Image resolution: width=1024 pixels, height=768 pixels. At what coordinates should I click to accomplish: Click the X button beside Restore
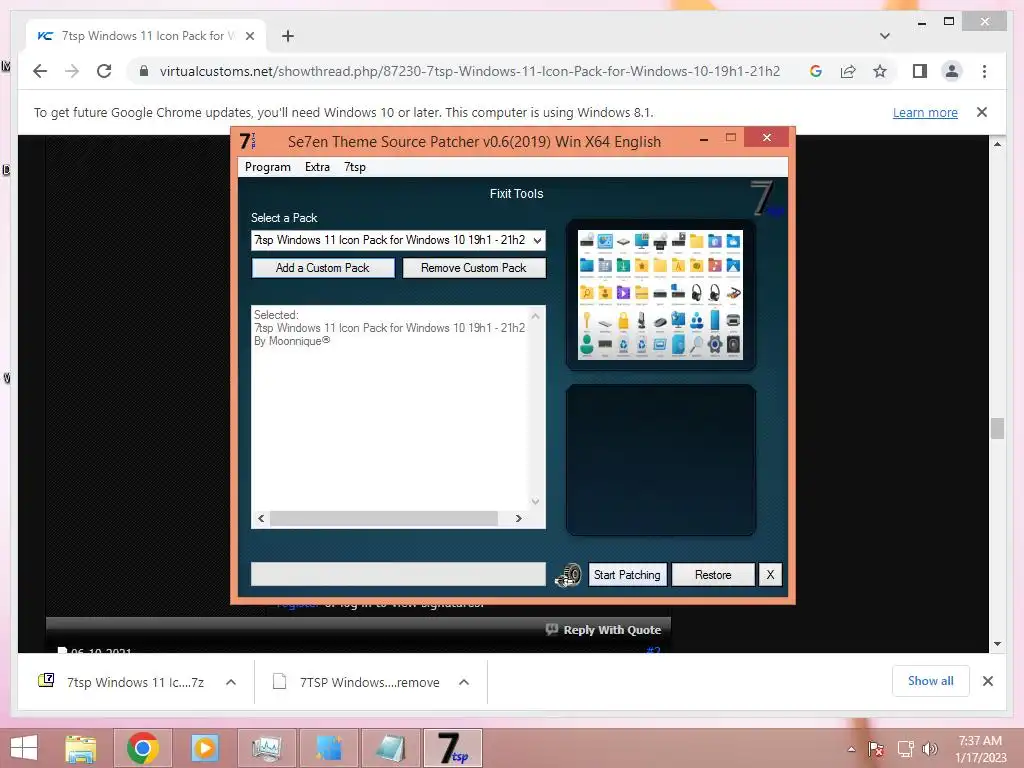click(x=770, y=575)
